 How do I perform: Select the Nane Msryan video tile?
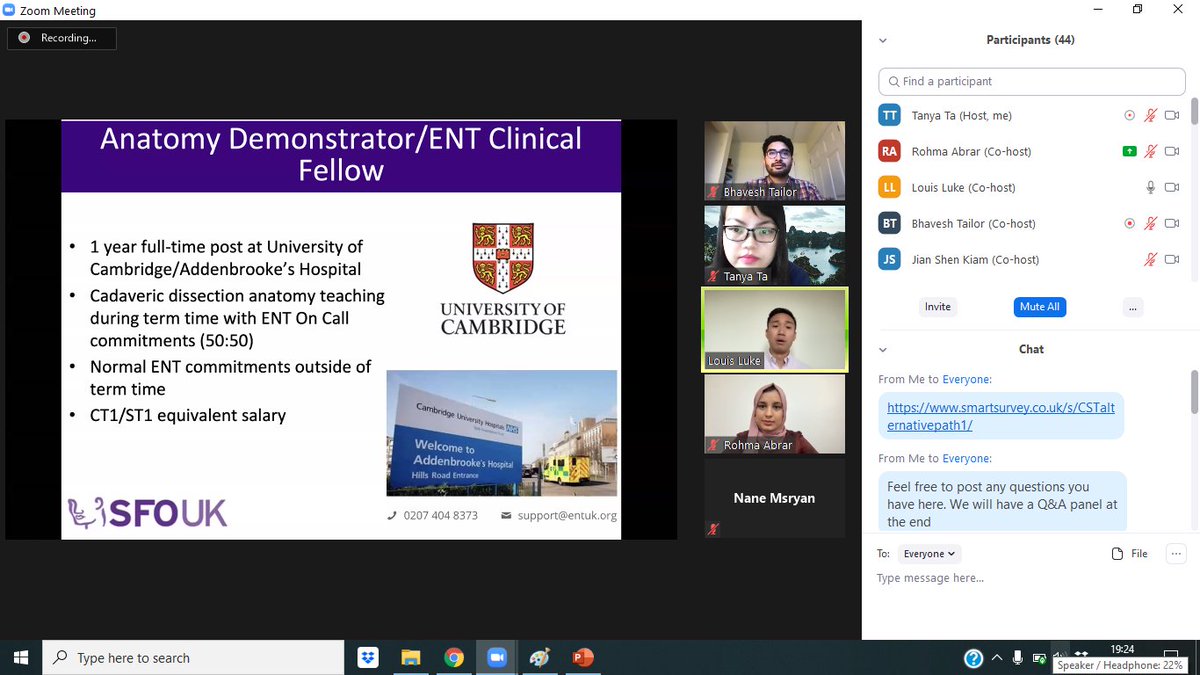pyautogui.click(x=774, y=498)
